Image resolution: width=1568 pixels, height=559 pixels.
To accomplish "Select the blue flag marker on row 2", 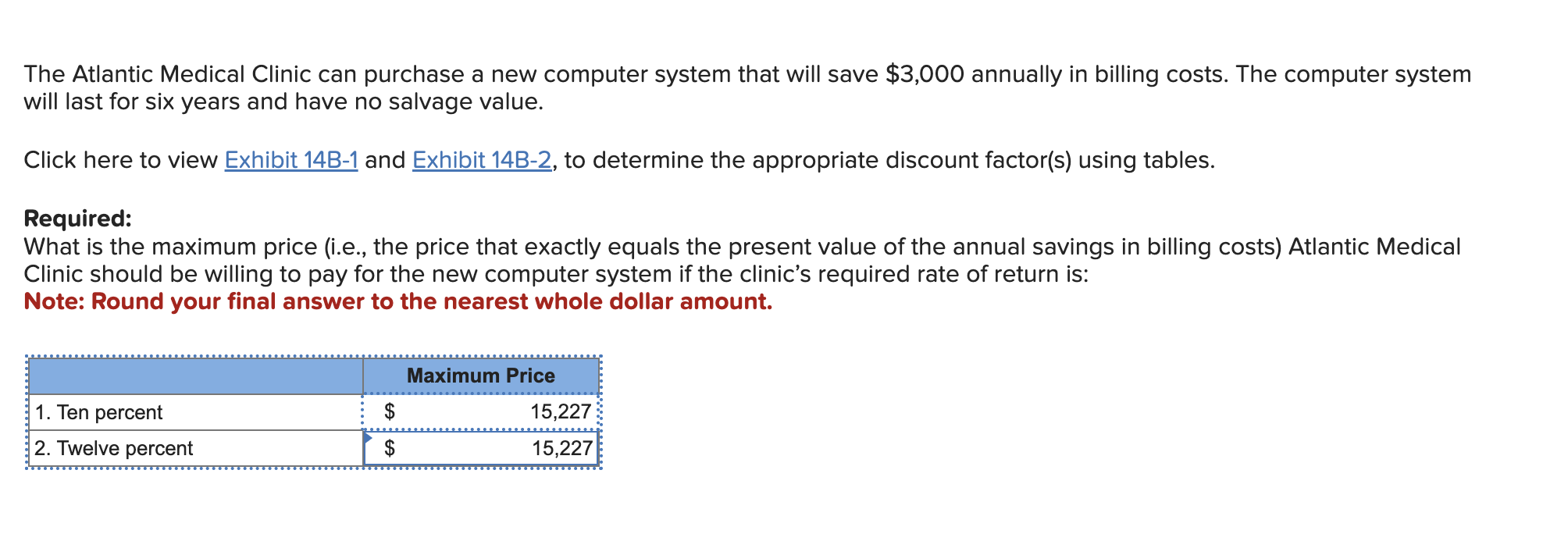I will point(367,438).
